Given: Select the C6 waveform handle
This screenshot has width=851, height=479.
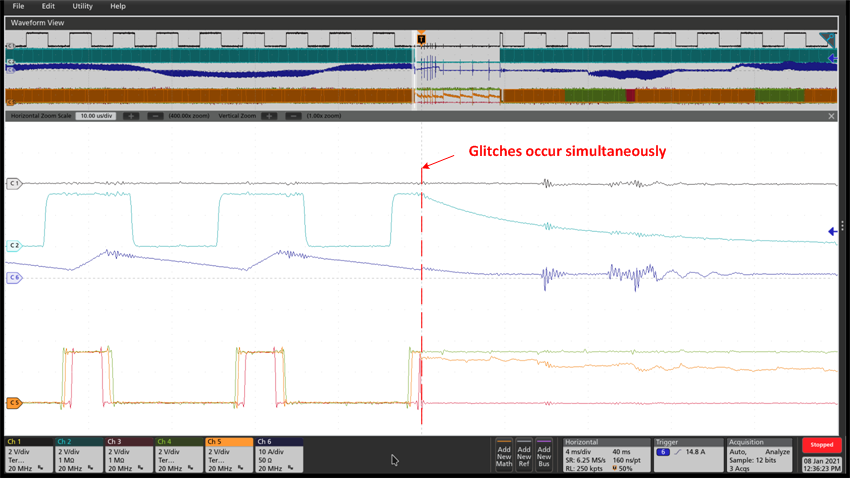Looking at the screenshot, I should (14, 278).
